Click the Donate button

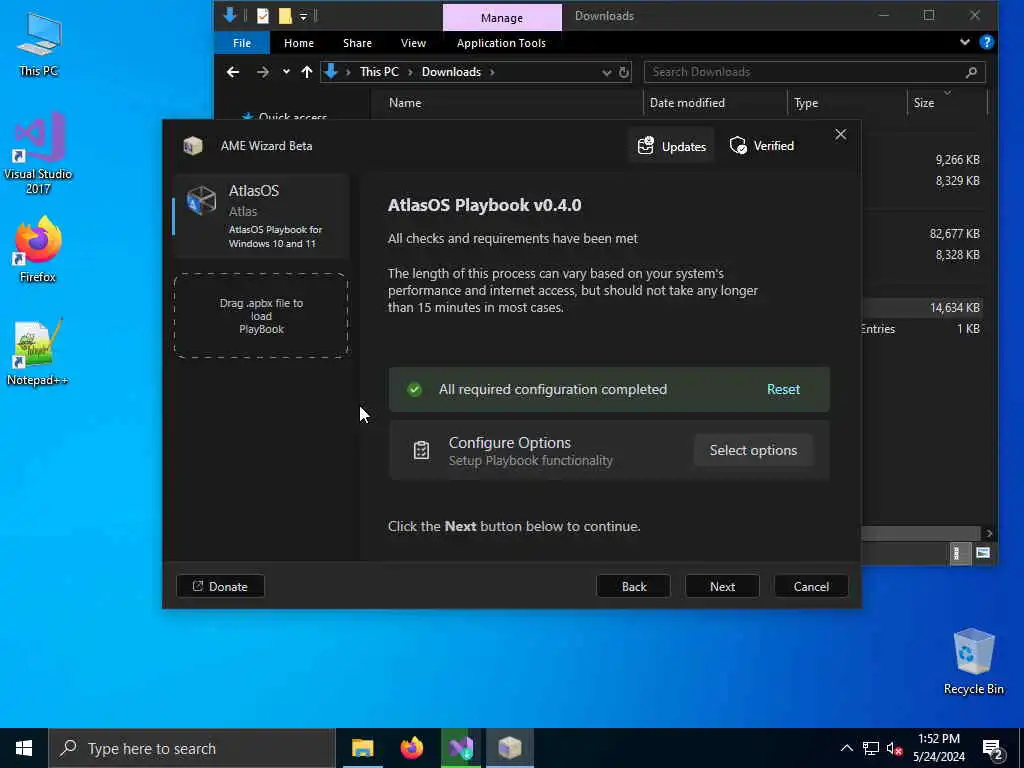coord(220,586)
